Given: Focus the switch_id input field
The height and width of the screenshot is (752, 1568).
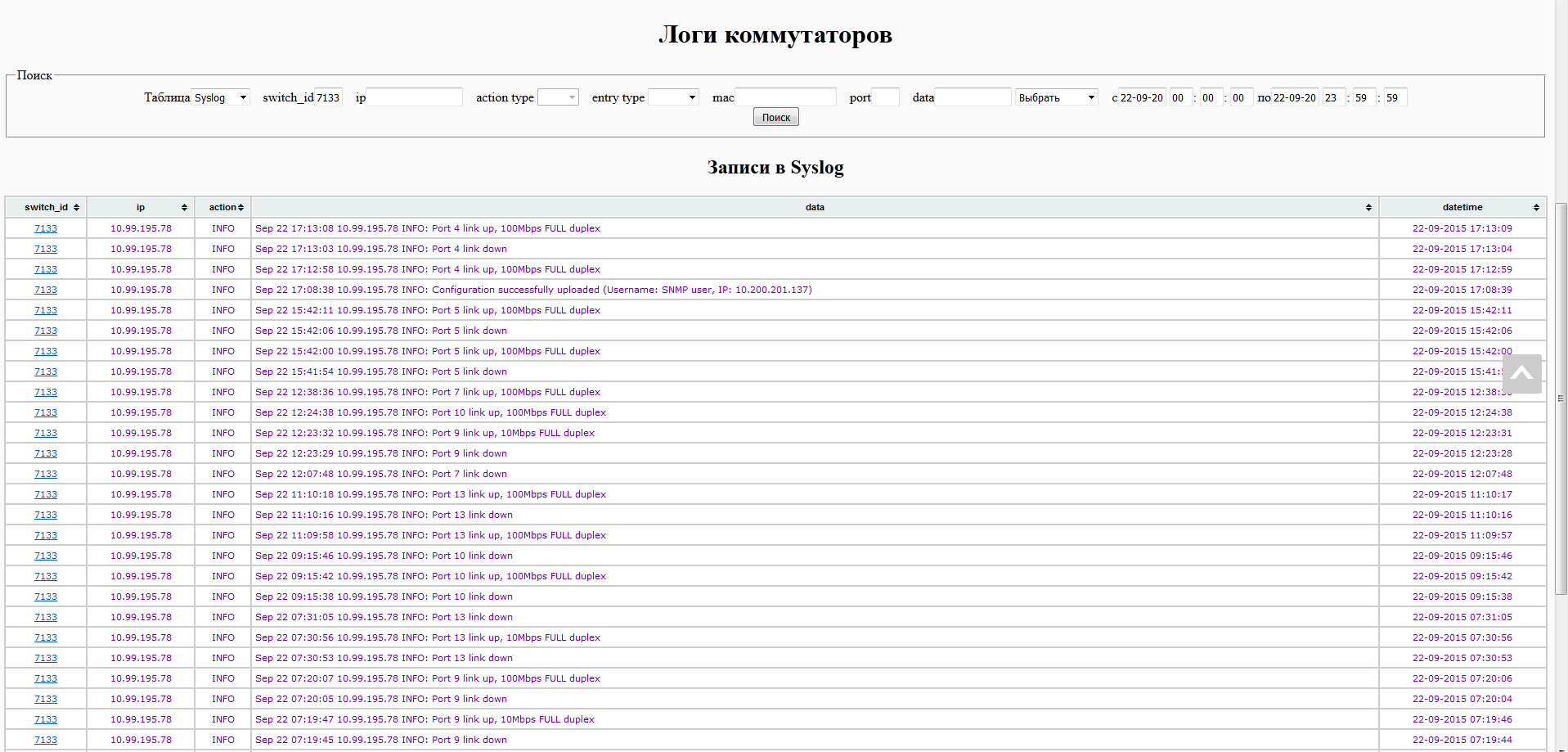Looking at the screenshot, I should click(x=328, y=97).
